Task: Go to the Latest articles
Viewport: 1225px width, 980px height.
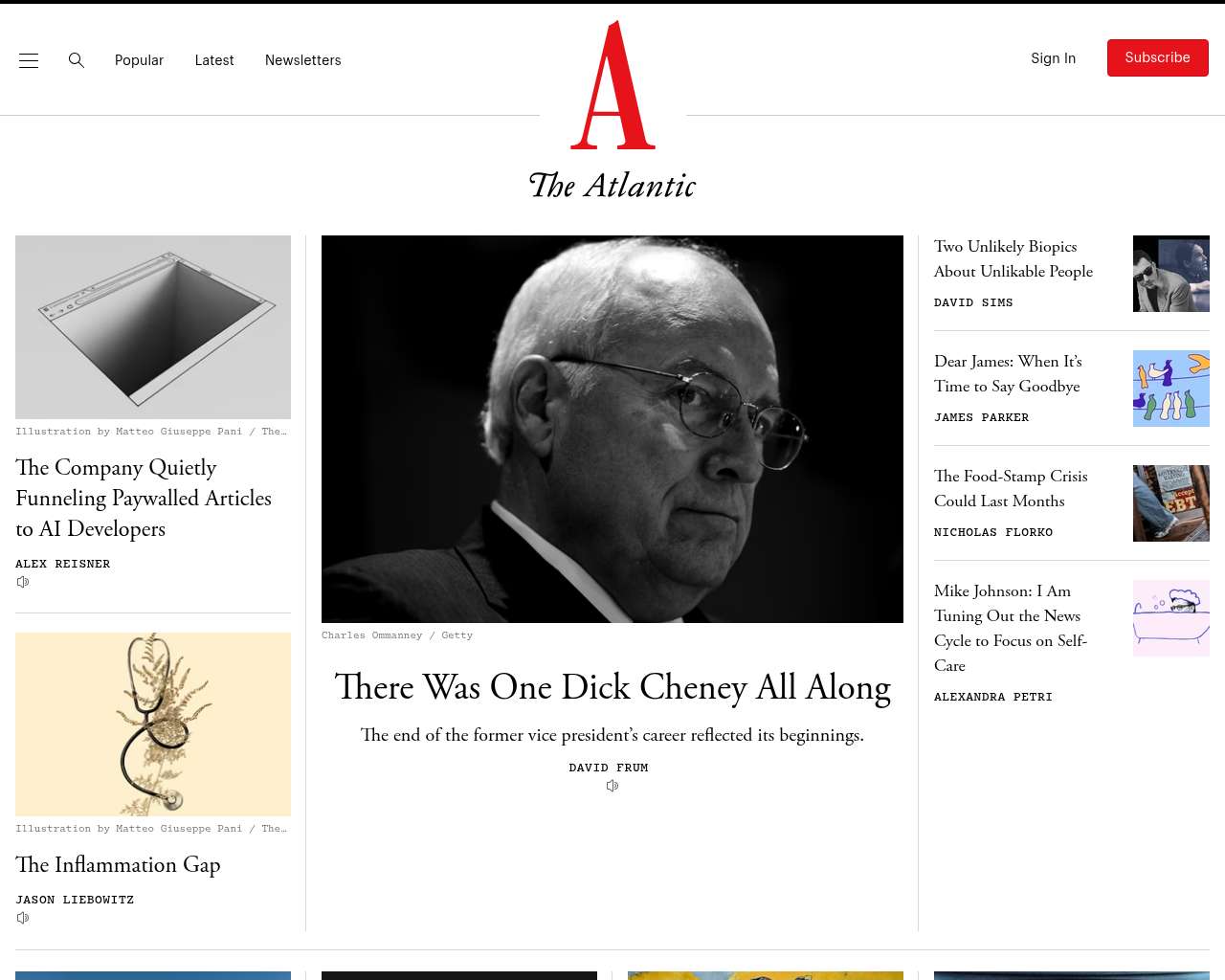Action: [x=214, y=60]
